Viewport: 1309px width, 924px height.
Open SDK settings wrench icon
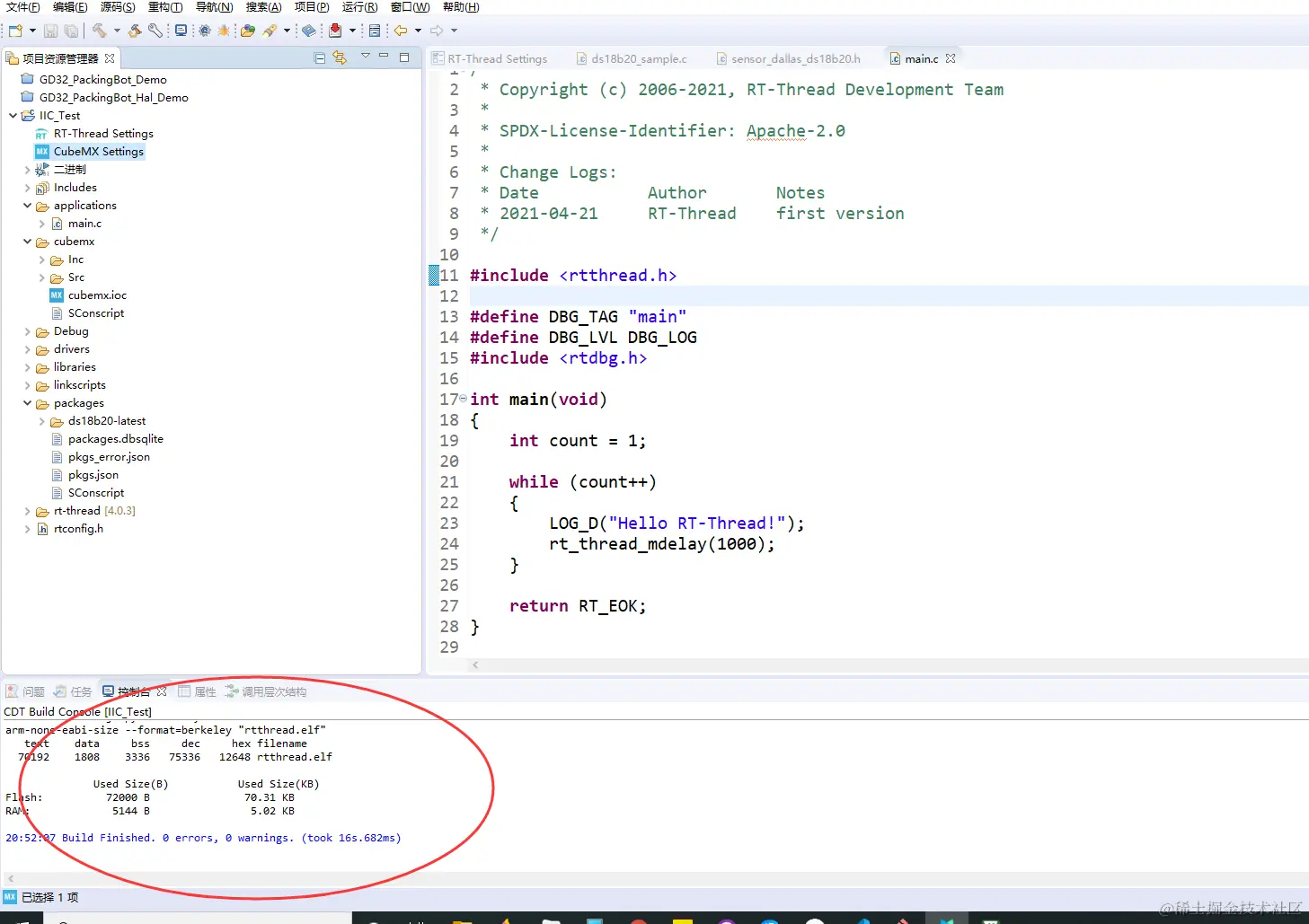click(155, 31)
